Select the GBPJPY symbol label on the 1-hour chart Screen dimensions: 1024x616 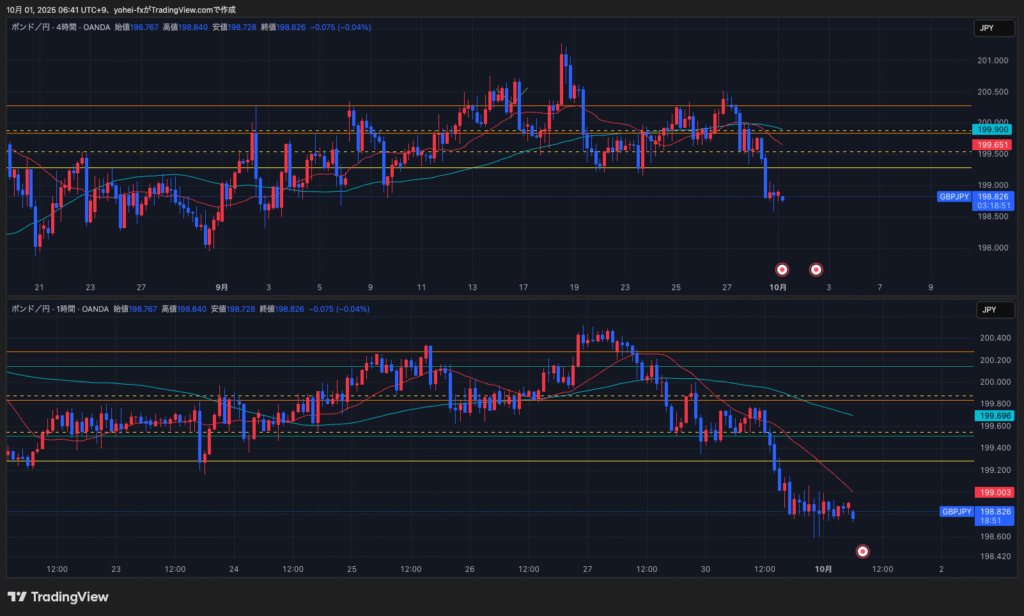point(956,511)
